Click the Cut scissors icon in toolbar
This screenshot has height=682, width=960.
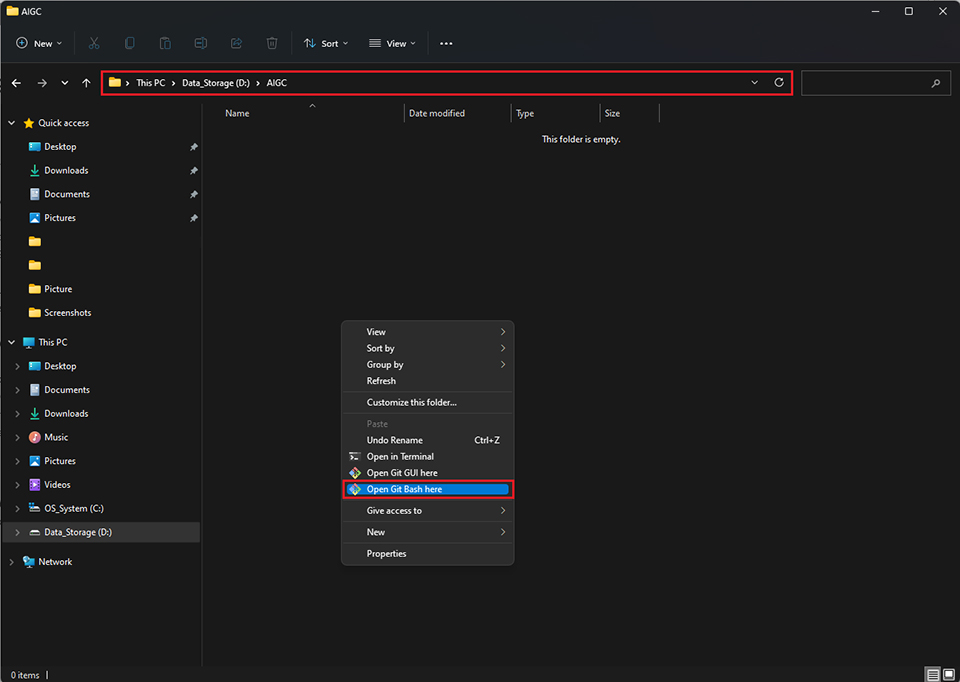coord(94,44)
